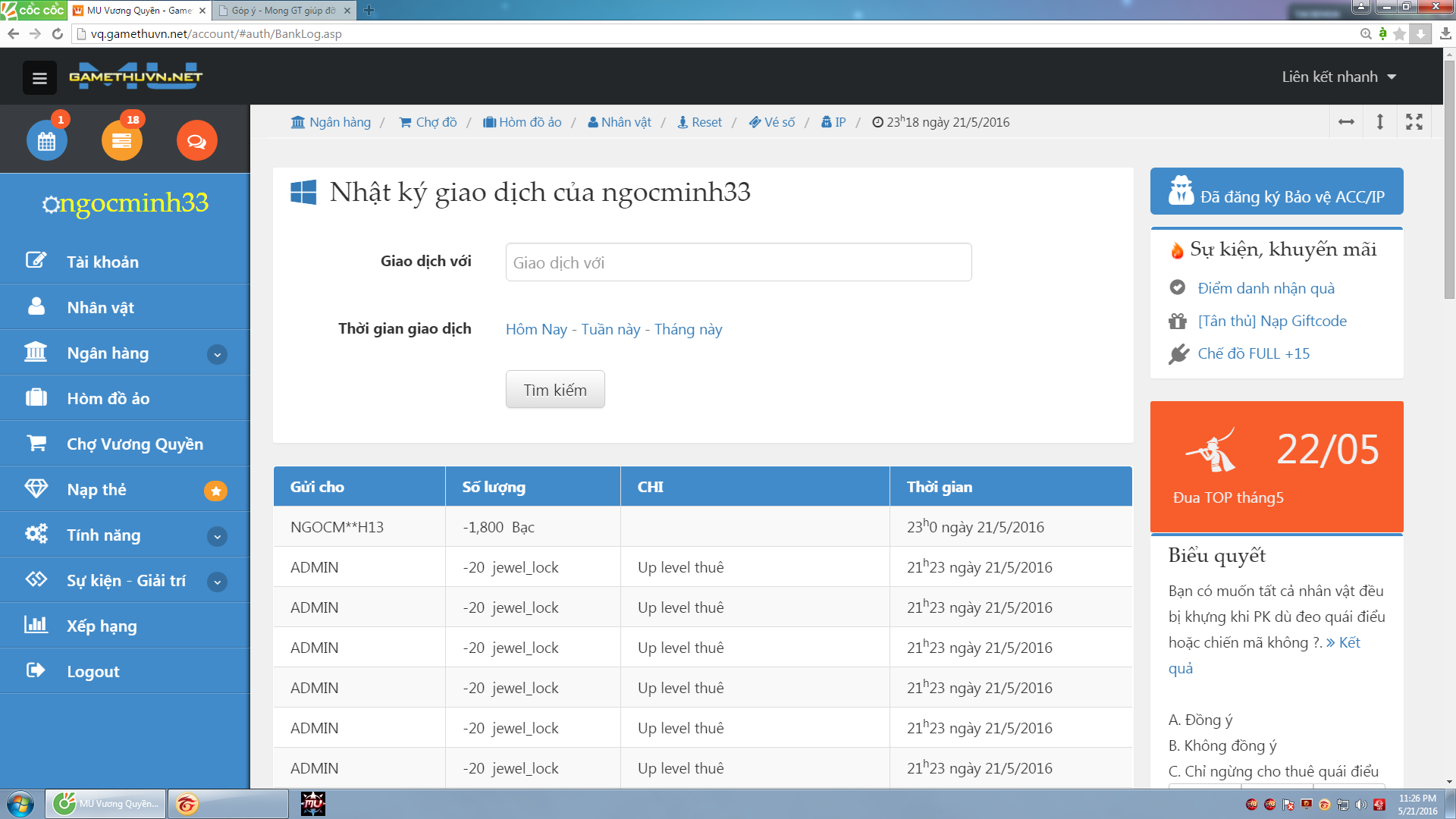1456x819 pixels.
Task: Click the browser page reload icon
Action: [57, 33]
